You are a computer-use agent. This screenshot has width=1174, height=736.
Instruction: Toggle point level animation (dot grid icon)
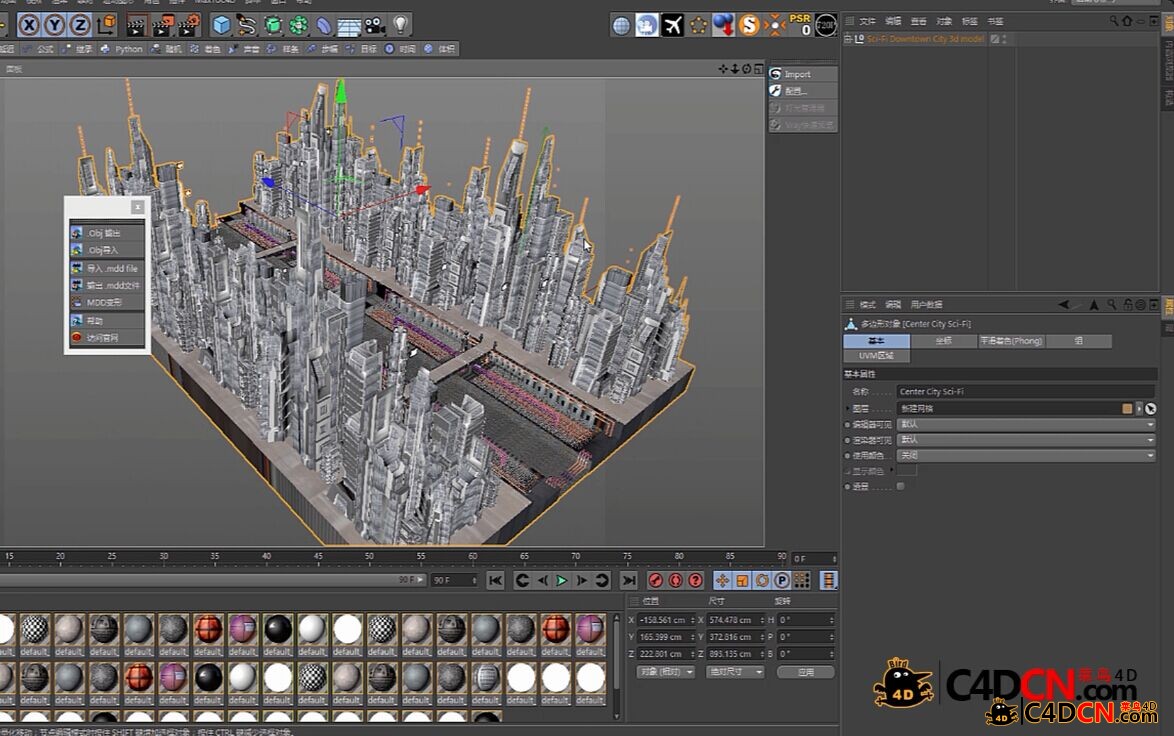pyautogui.click(x=801, y=580)
